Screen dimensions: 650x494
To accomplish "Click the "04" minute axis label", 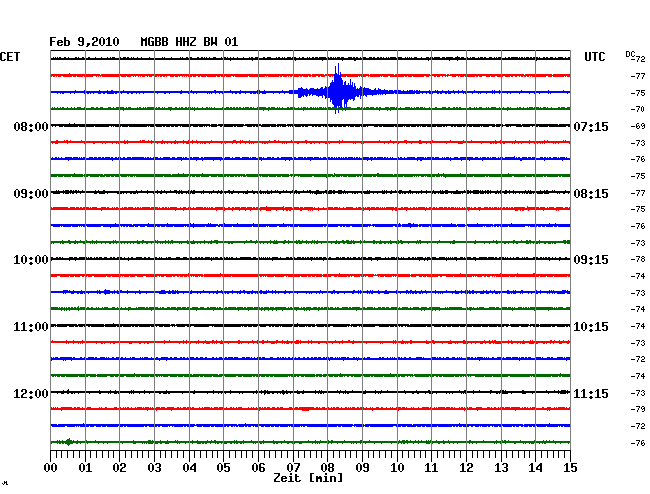I will click(189, 467).
